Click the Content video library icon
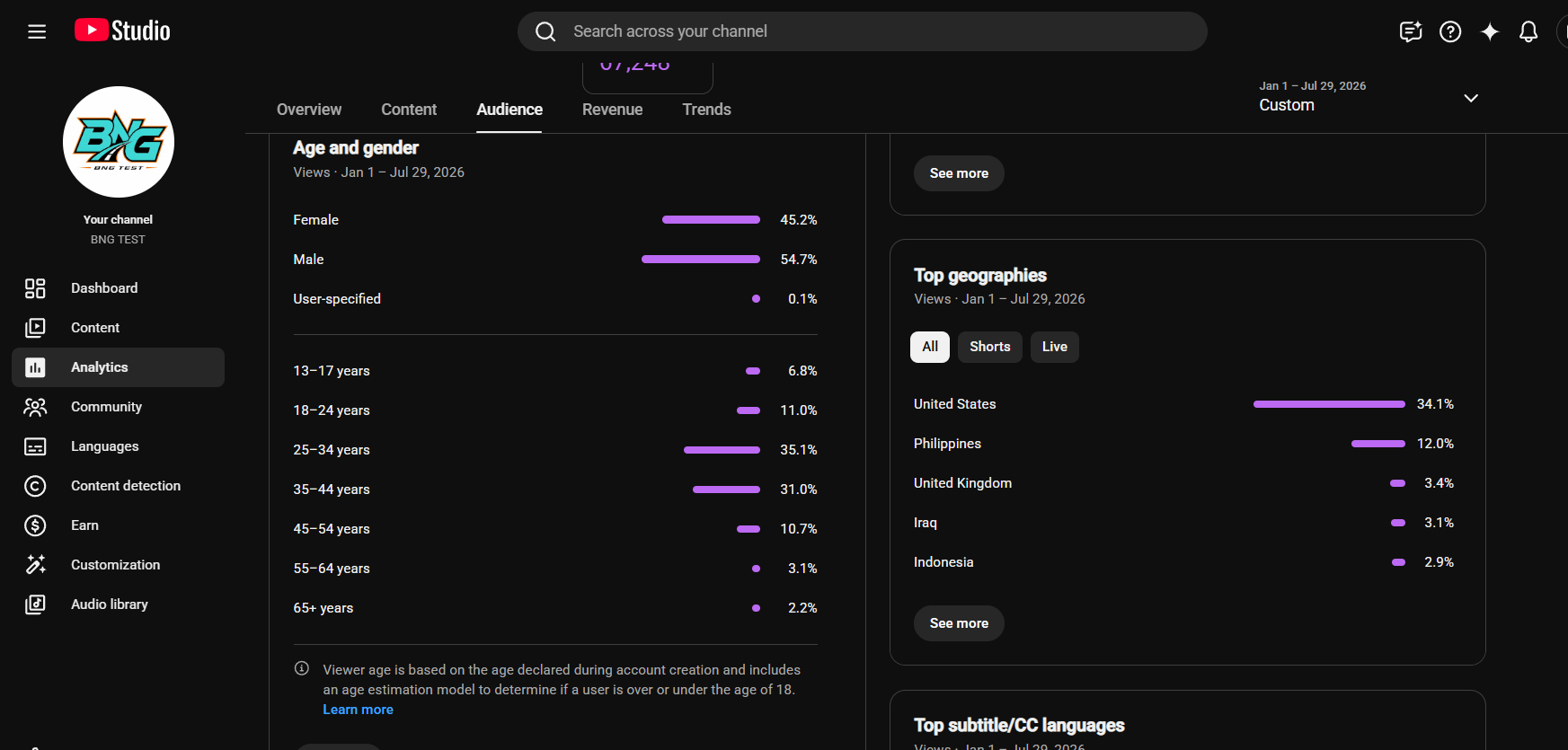1568x750 pixels. 35,328
